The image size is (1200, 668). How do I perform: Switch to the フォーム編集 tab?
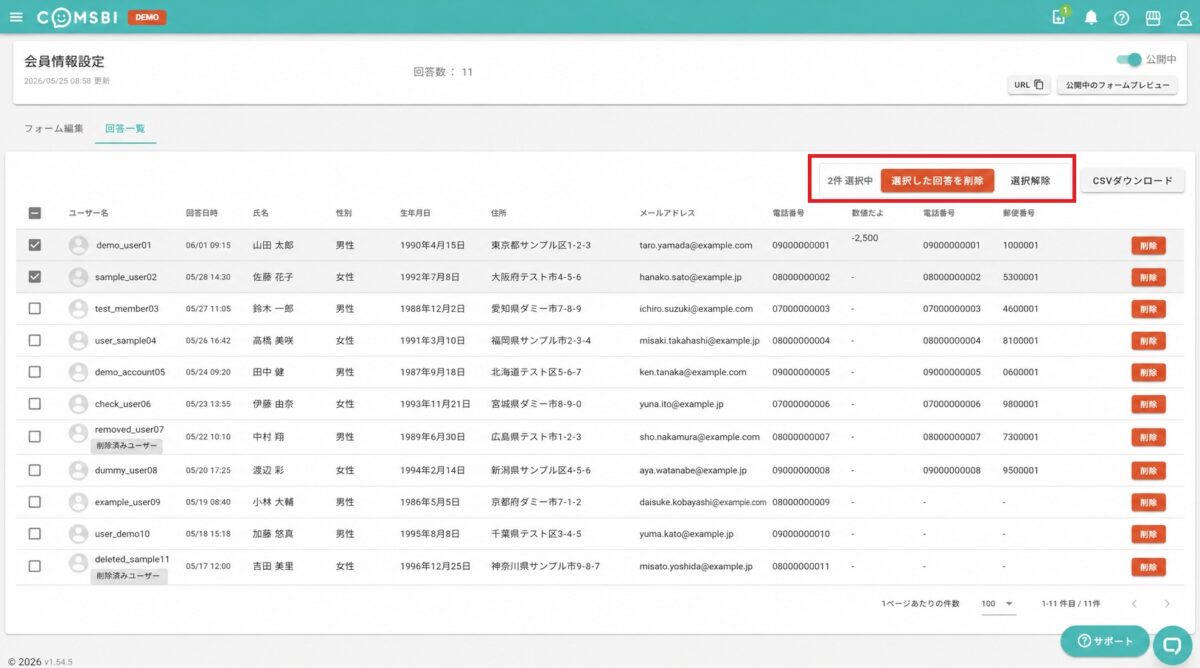coord(54,129)
